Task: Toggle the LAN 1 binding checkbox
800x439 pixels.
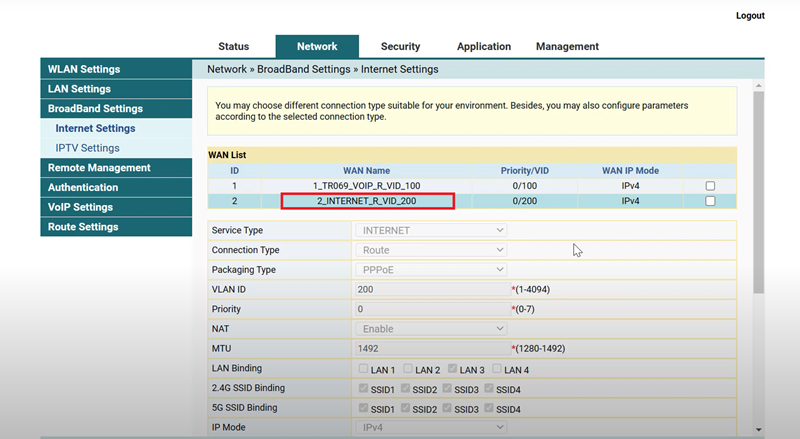Action: [363, 370]
